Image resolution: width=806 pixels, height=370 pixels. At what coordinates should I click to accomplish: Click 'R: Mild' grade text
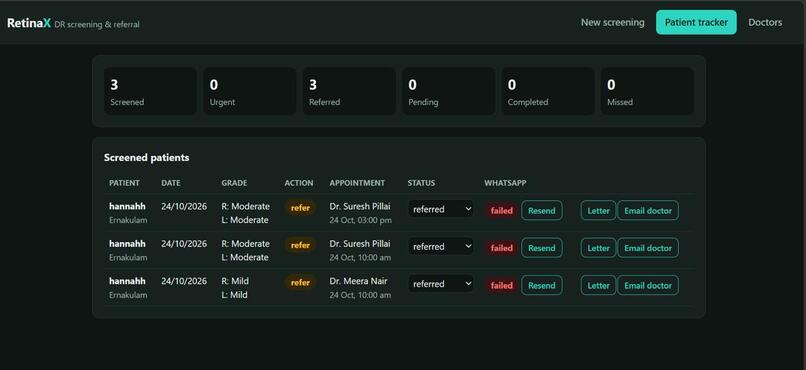[235, 281]
